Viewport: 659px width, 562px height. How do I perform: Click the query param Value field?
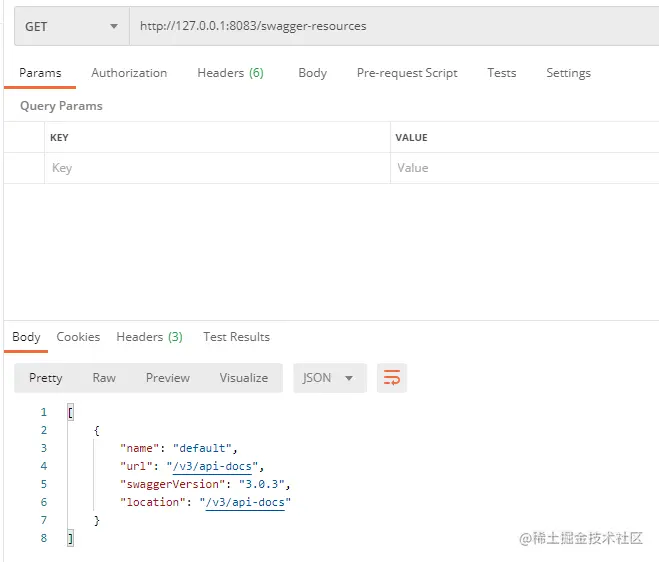(520, 168)
